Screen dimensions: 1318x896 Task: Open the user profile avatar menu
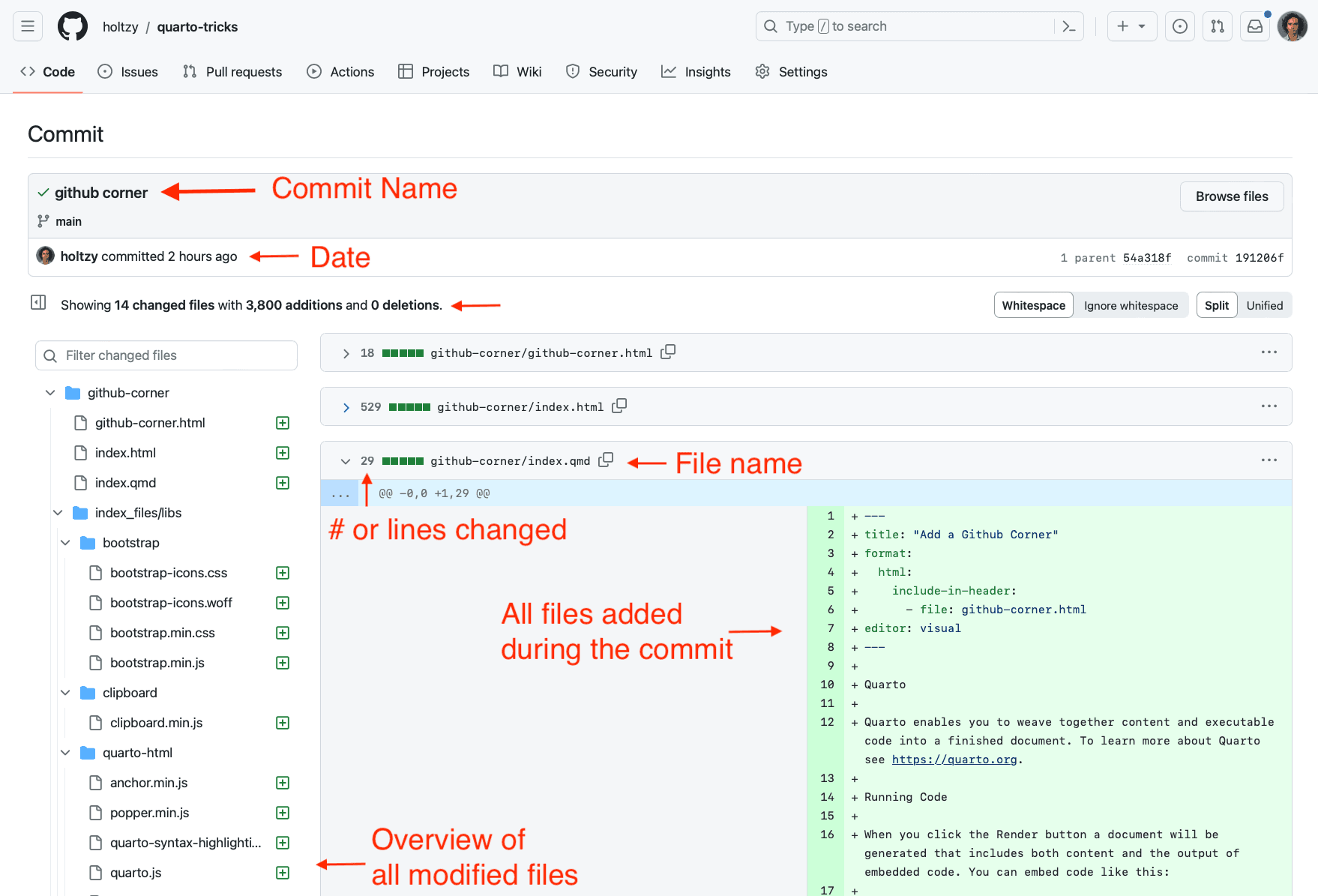pos(1293,26)
